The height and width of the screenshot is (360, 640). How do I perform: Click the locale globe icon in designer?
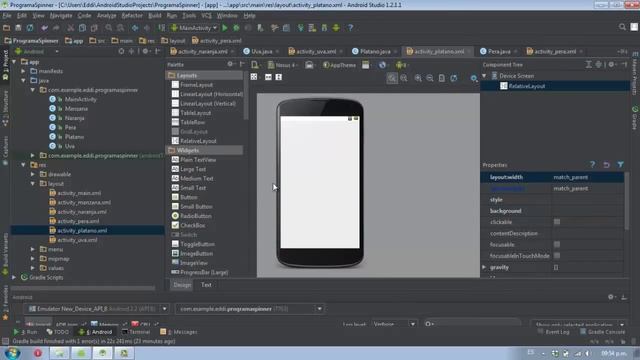(382, 65)
